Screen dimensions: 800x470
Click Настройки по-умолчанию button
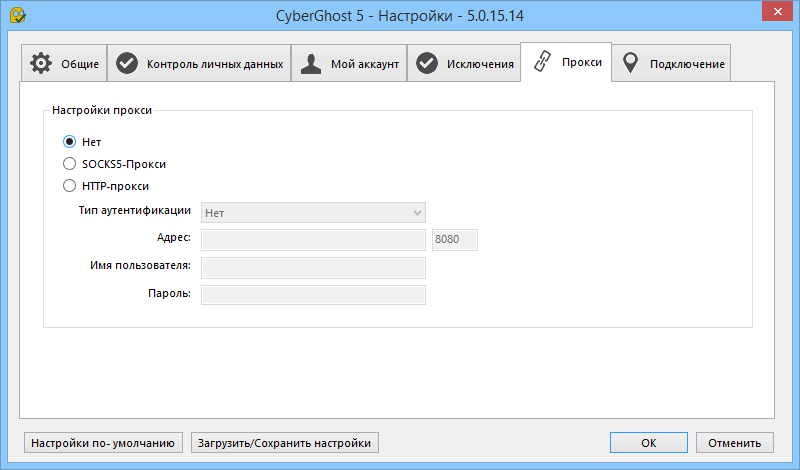(105, 442)
